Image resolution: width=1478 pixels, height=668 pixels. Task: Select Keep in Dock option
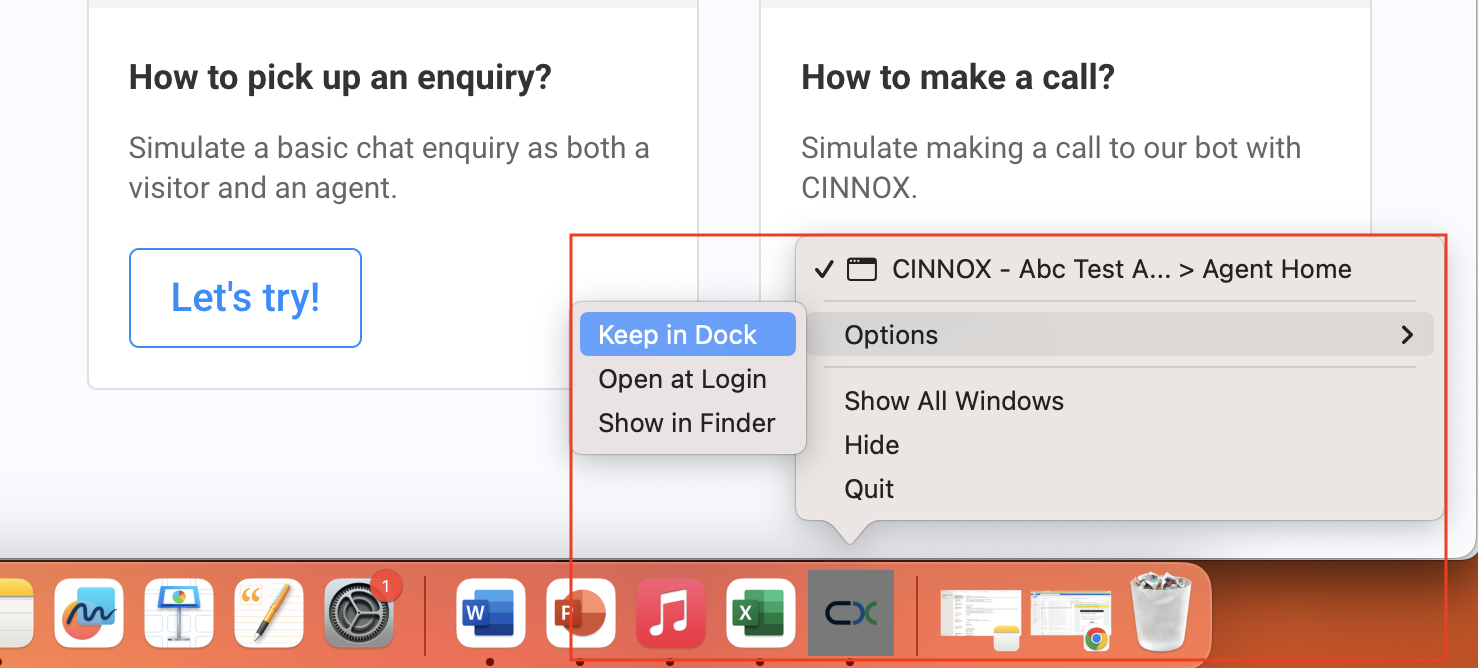tap(688, 335)
